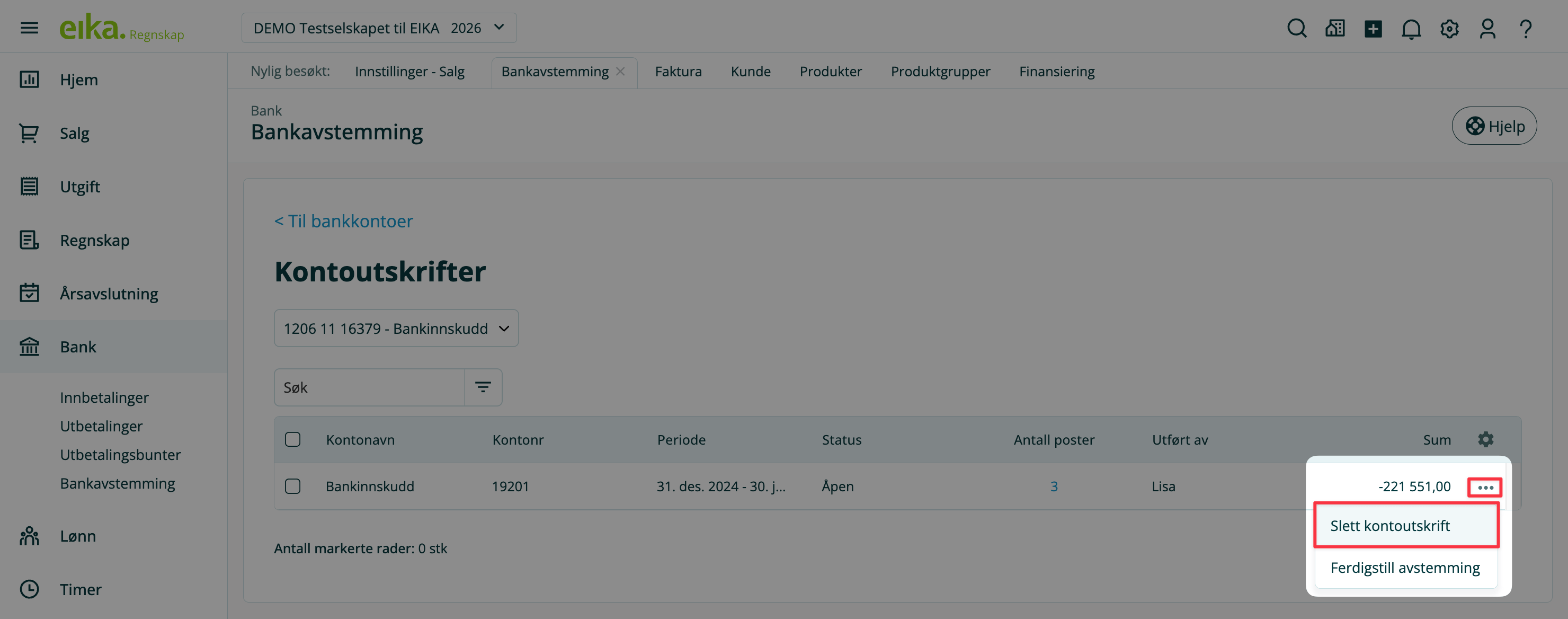Close the Bankavstemming tab
The width and height of the screenshot is (1568, 619).
pyautogui.click(x=620, y=72)
